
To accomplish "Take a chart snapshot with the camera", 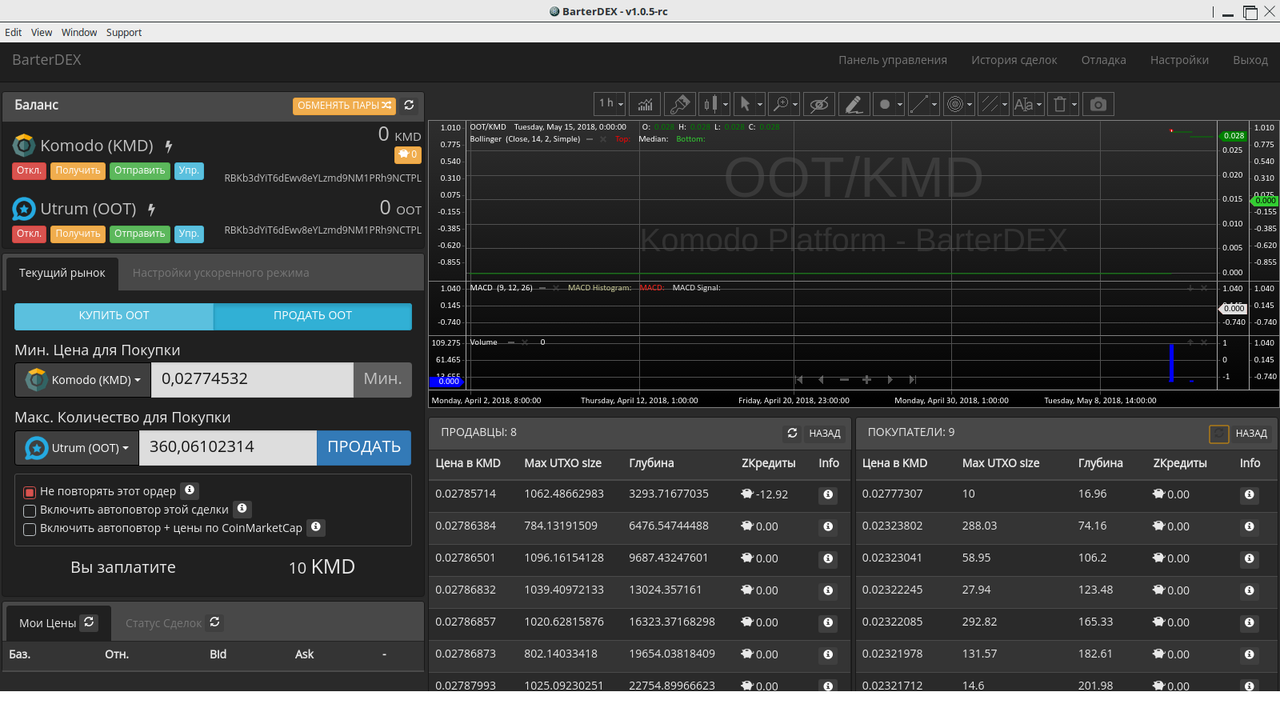I will 1098,104.
